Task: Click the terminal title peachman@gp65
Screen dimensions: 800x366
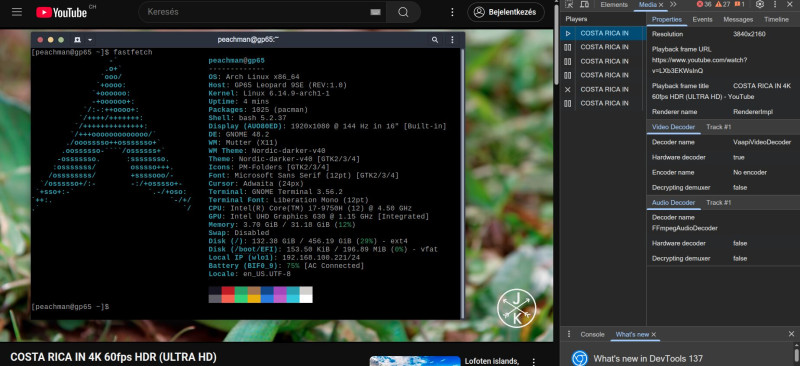Action: (x=248, y=40)
